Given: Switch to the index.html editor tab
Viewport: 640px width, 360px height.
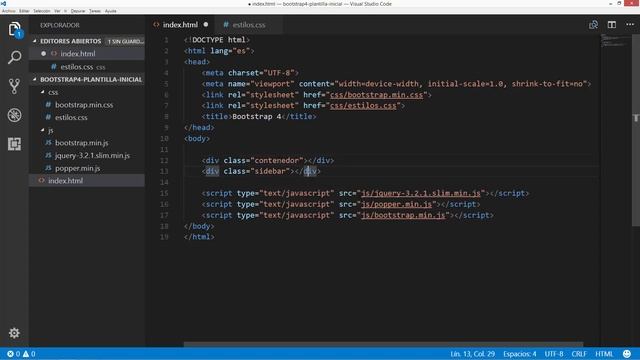Looking at the screenshot, I should (x=180, y=24).
